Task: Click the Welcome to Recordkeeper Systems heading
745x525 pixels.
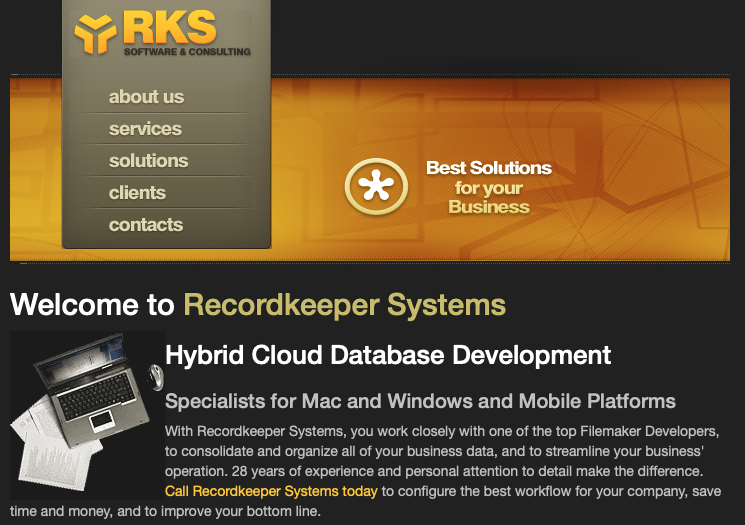Action: (258, 305)
